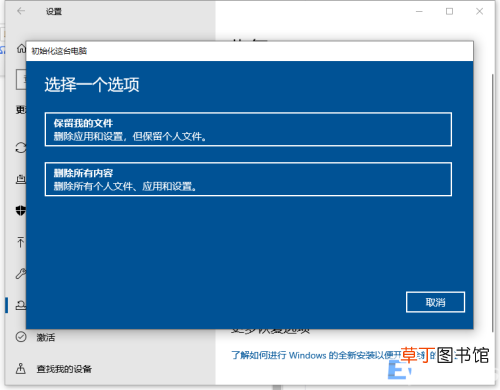
Task: Click the 取消 button
Action: pyautogui.click(x=435, y=302)
